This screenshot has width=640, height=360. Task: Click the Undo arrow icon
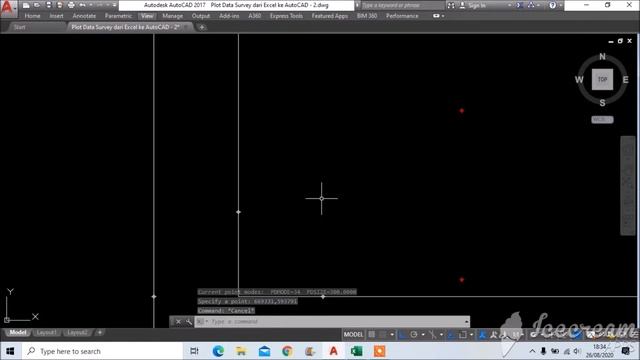82,5
